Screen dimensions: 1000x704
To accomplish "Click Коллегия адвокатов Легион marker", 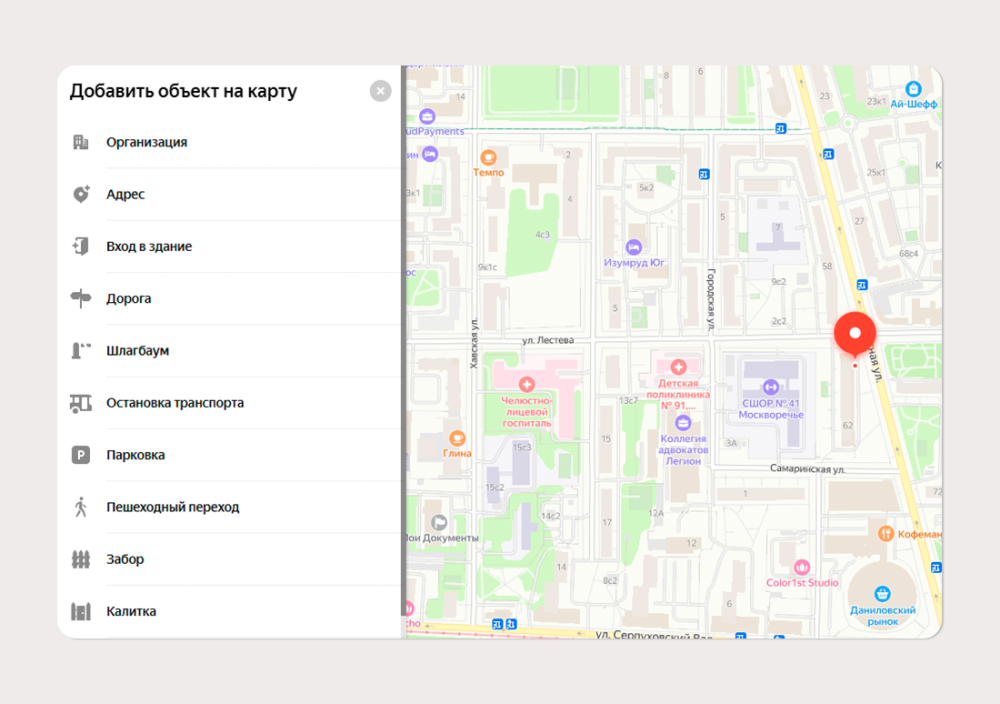I will [x=683, y=422].
